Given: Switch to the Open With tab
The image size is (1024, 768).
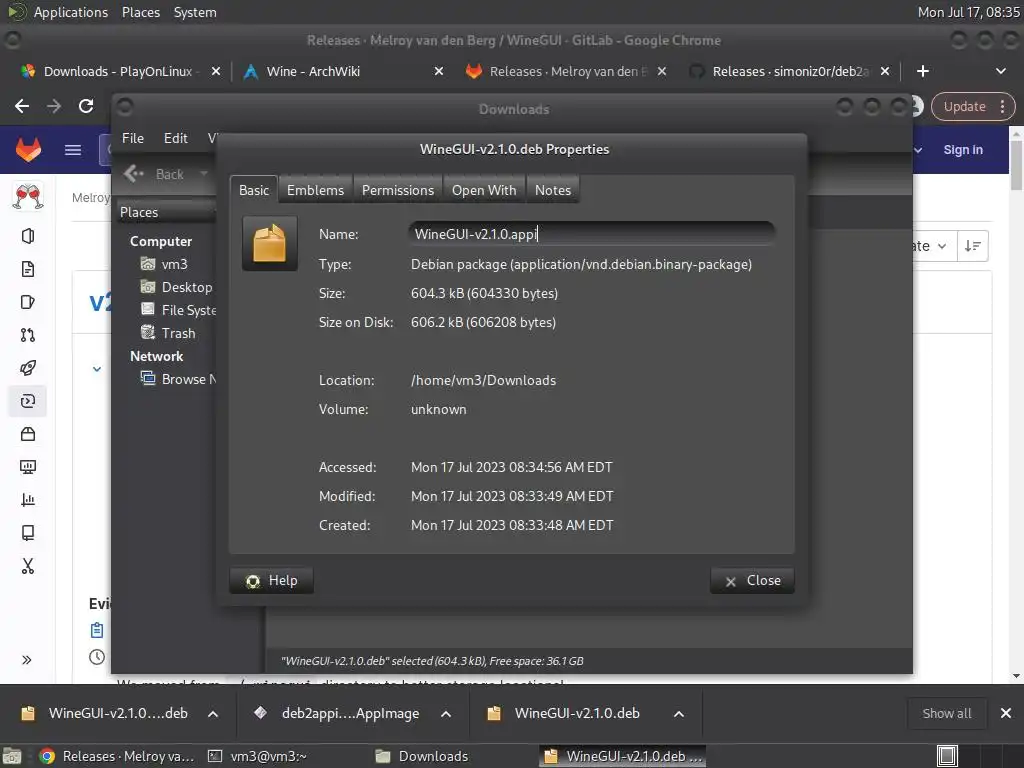Looking at the screenshot, I should coord(484,190).
